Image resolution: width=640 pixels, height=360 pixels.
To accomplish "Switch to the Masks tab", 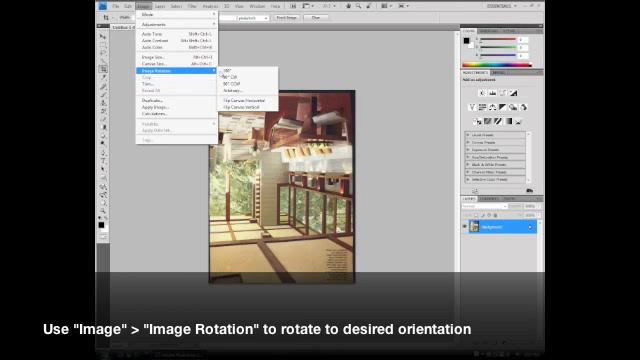I will tap(499, 73).
